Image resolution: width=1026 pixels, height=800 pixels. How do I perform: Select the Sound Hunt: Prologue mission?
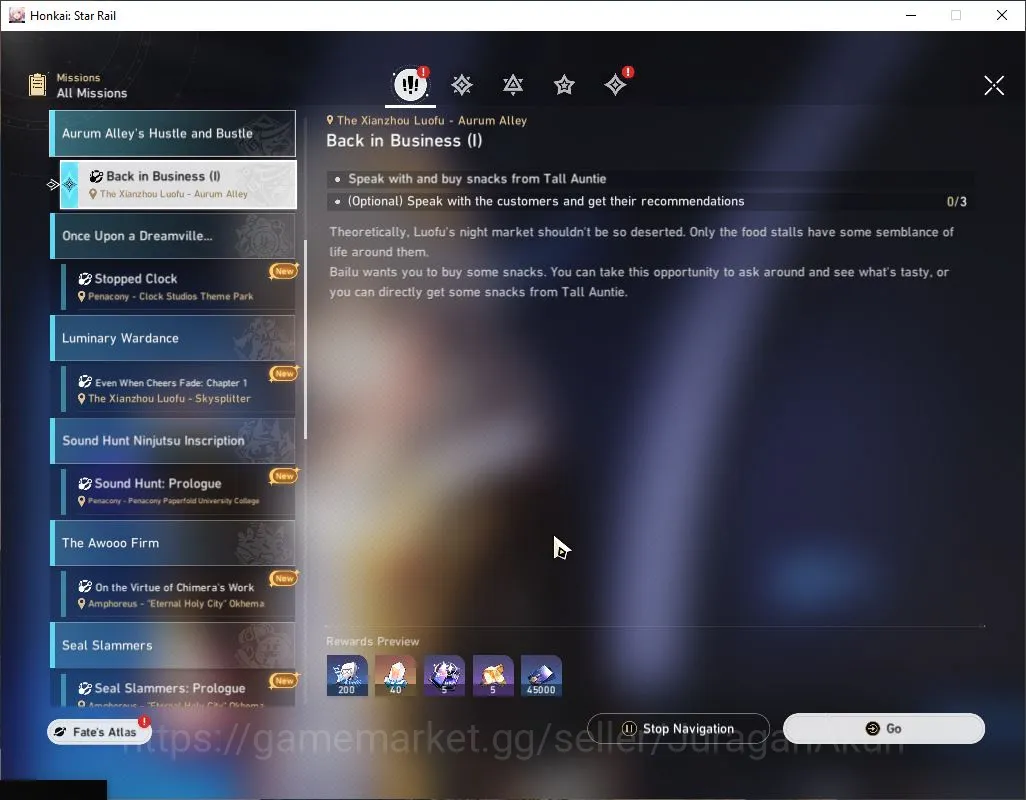point(178,491)
